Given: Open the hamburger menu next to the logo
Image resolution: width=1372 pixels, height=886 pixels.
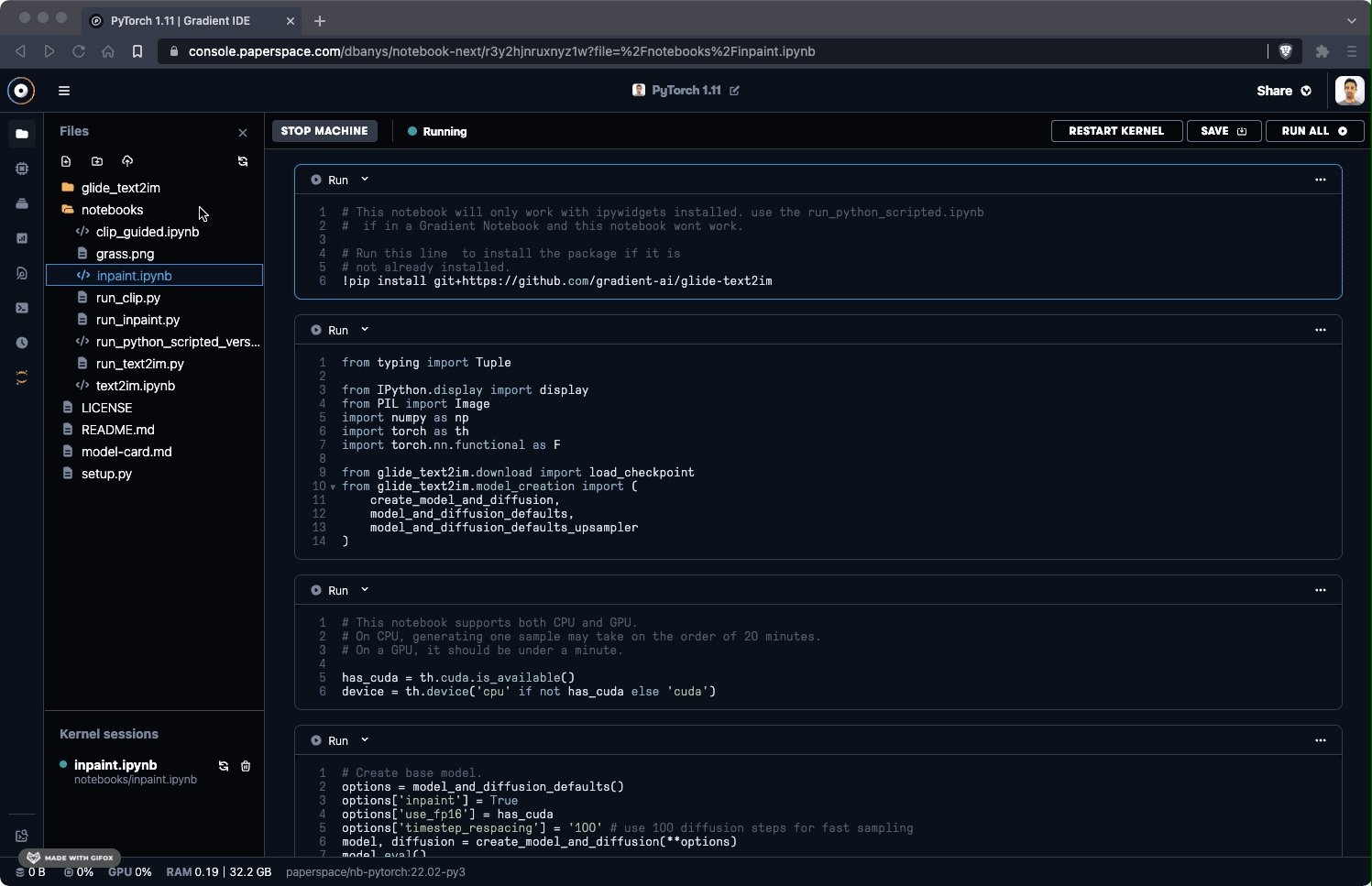Looking at the screenshot, I should tap(63, 91).
